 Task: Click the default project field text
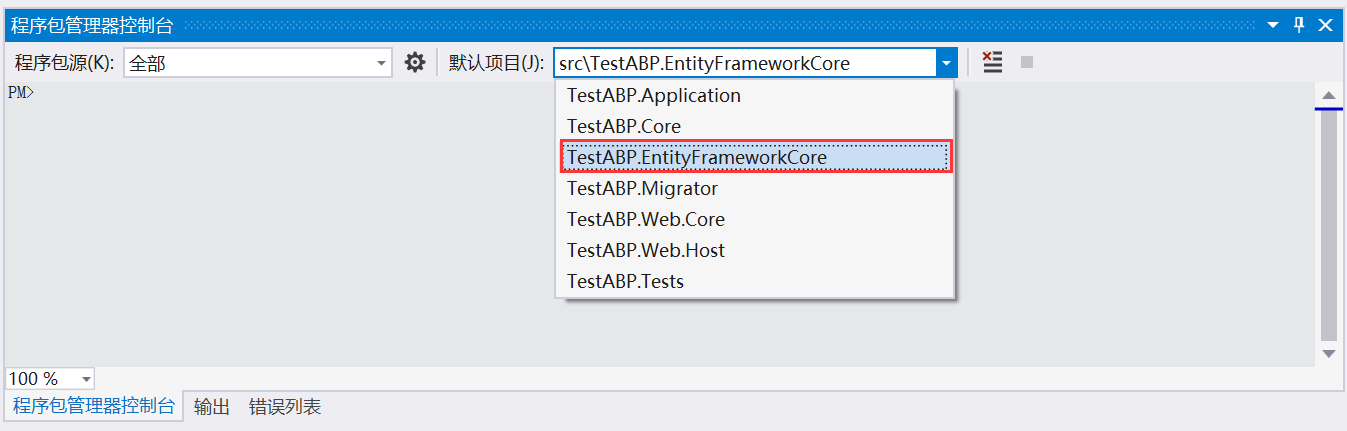(x=704, y=63)
